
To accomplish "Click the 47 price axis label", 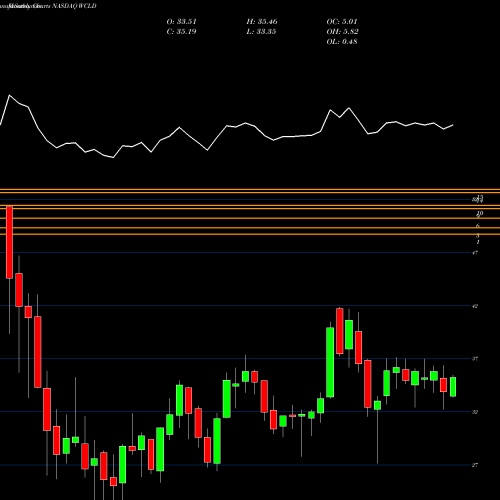I will click(x=475, y=253).
